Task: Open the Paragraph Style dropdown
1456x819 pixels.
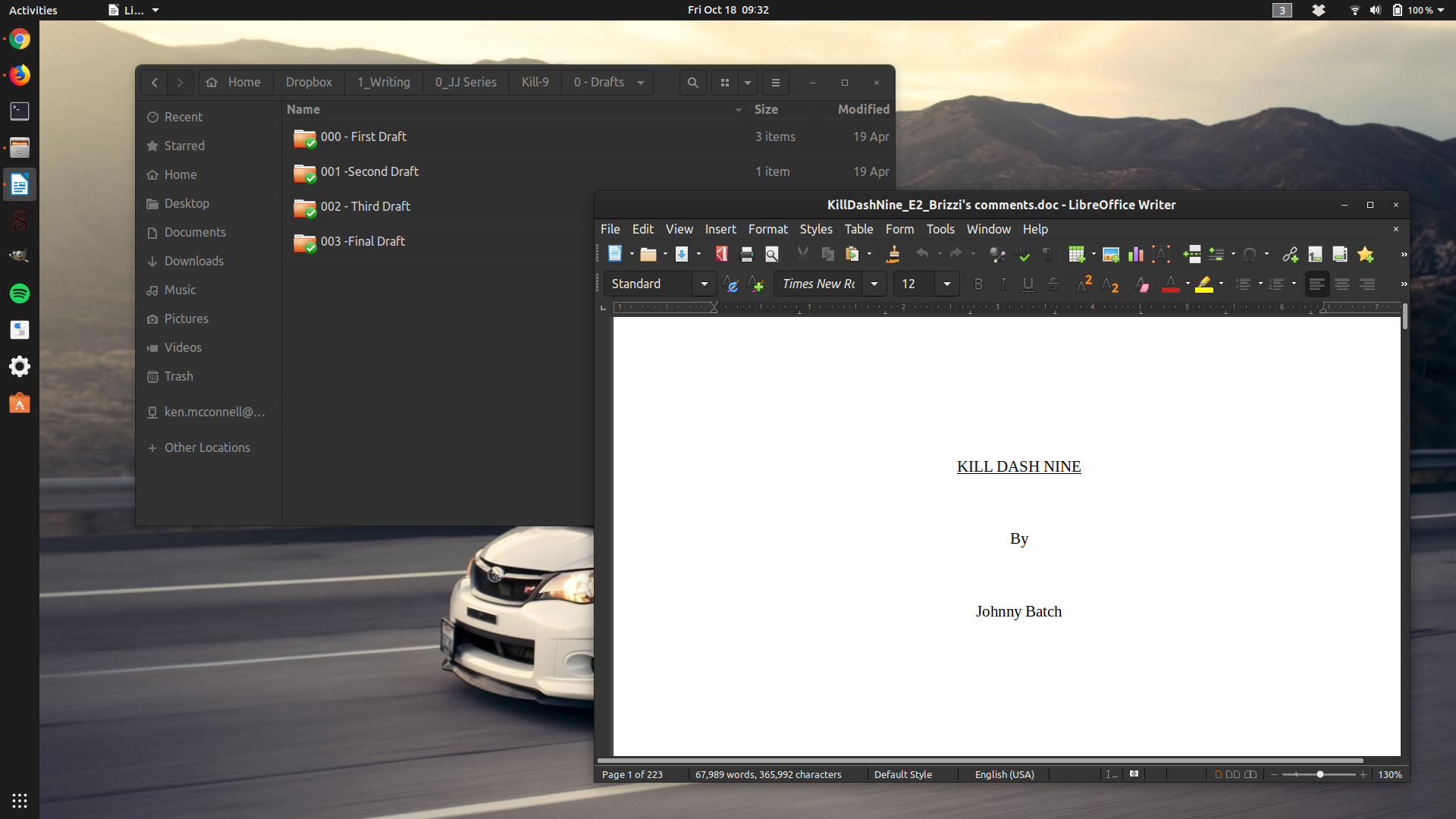Action: click(x=704, y=284)
